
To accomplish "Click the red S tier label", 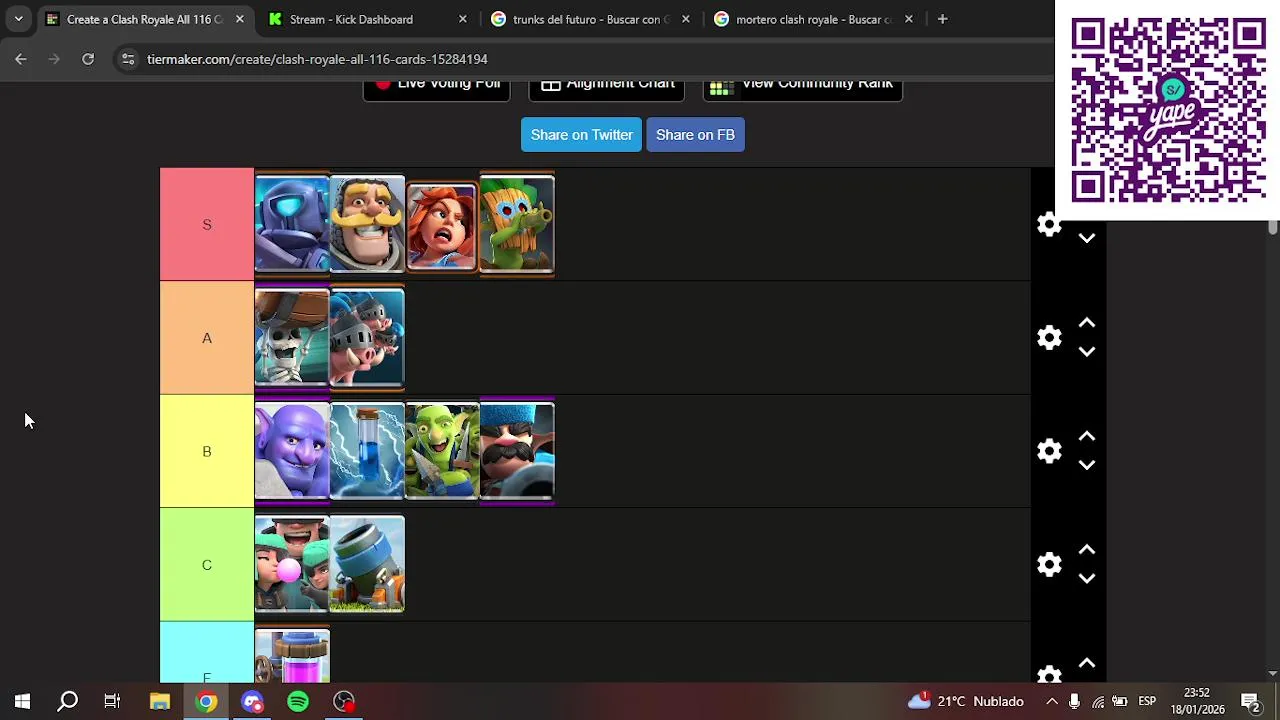I will [207, 224].
